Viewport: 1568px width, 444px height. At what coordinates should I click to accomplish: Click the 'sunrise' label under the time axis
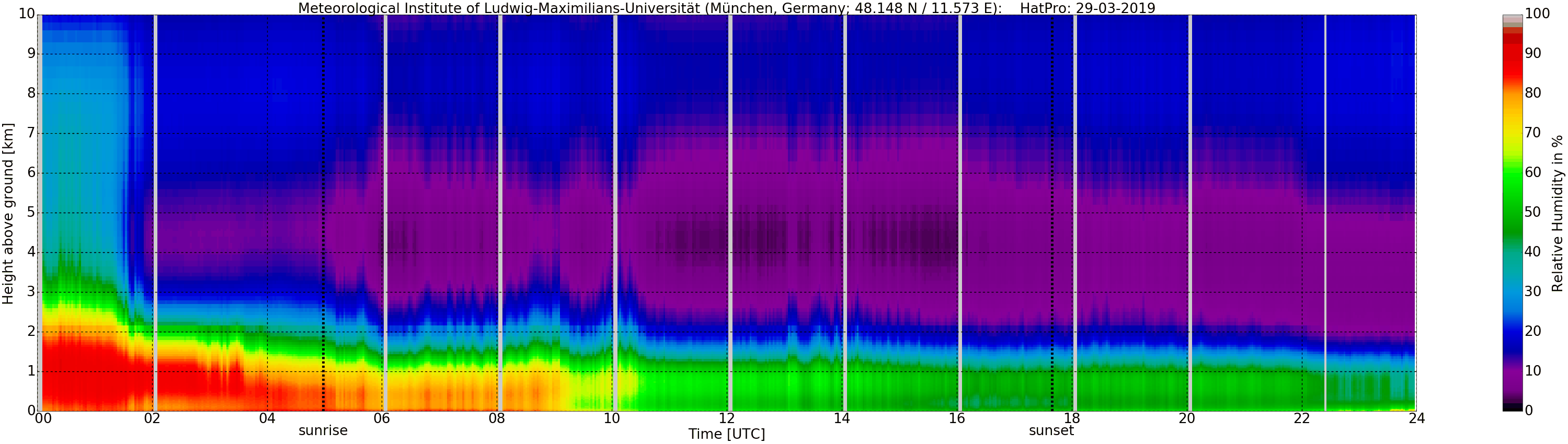(x=323, y=430)
